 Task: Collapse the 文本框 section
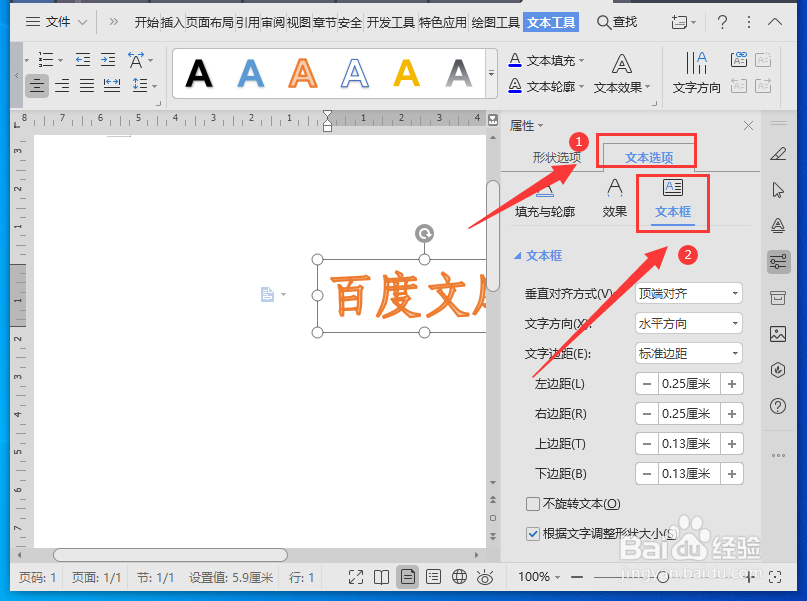coord(517,256)
